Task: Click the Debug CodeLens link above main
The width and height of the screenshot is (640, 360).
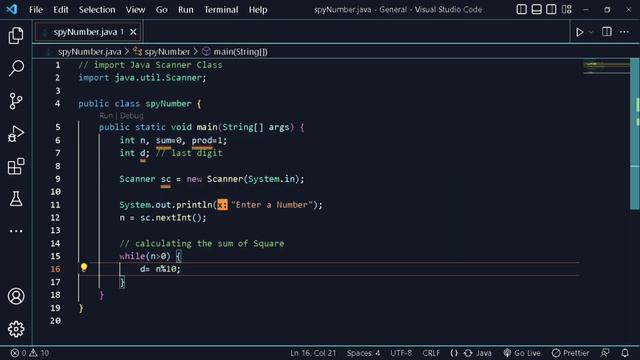Action: (131, 116)
